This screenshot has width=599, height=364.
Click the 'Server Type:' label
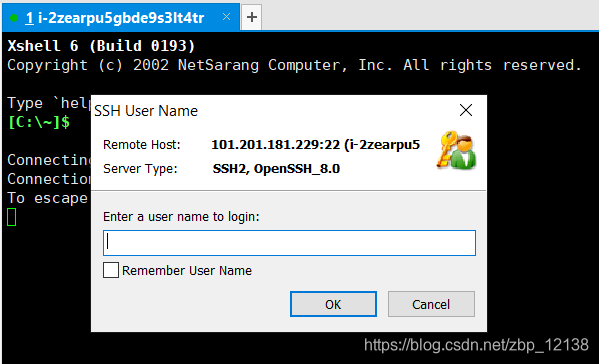pos(140,169)
